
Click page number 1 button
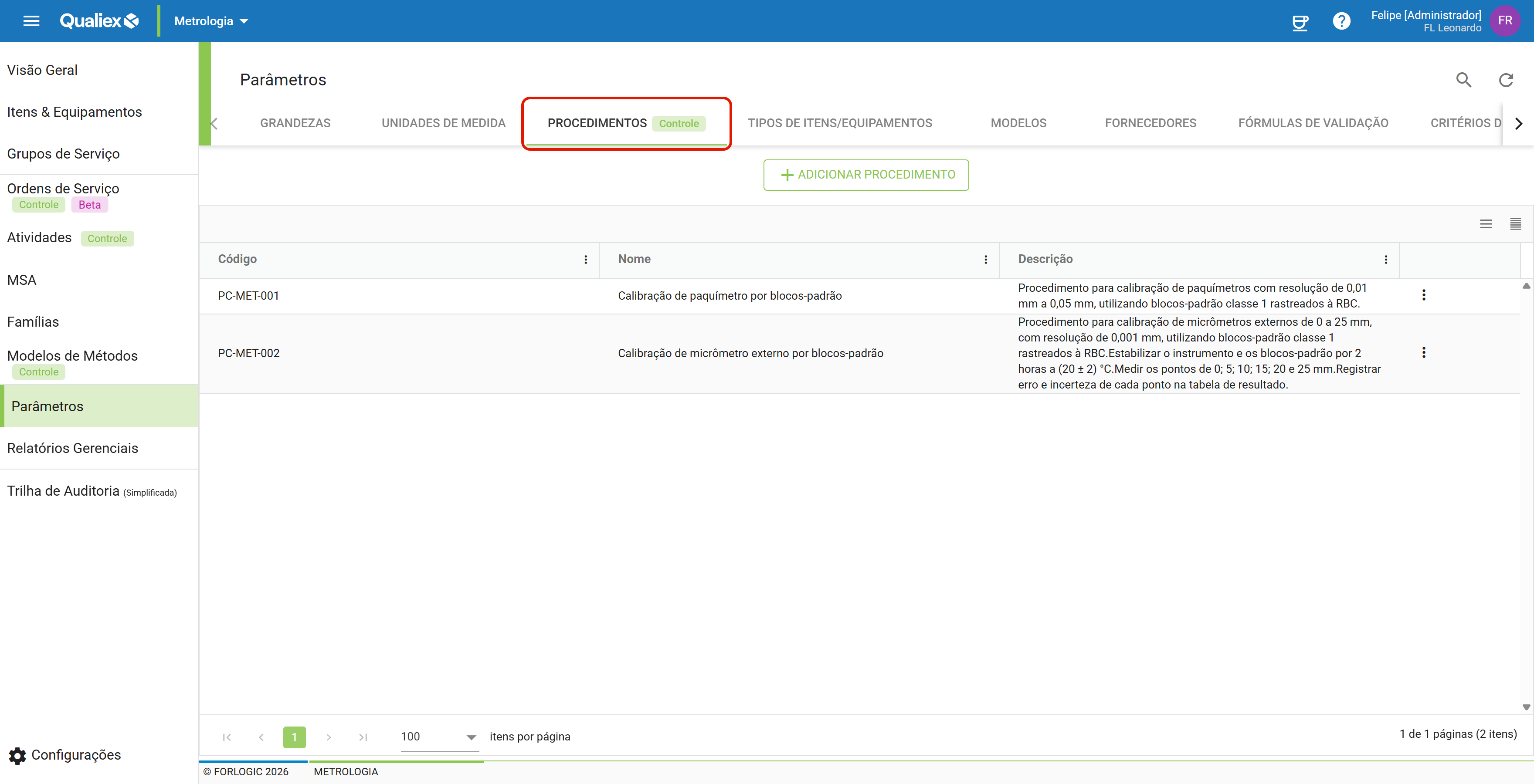294,737
